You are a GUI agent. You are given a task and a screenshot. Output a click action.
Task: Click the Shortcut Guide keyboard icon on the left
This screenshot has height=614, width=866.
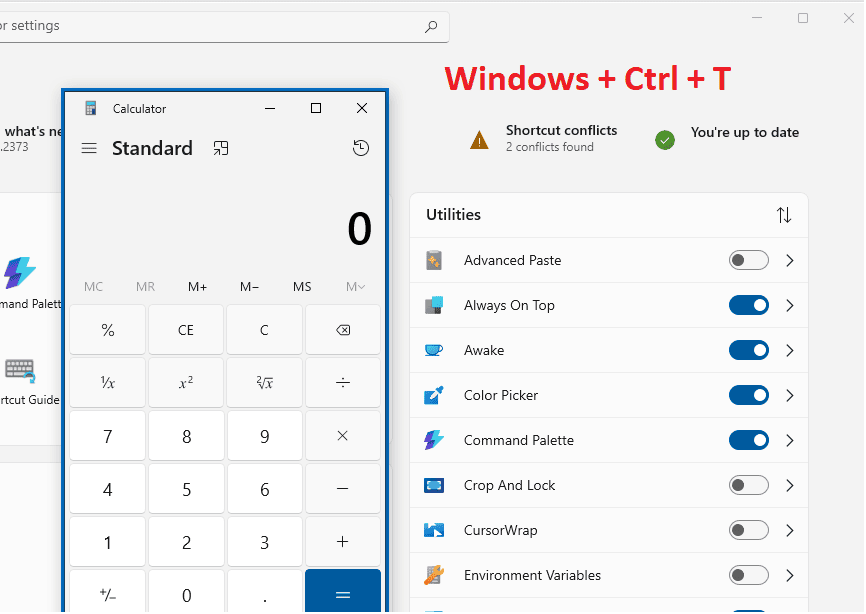pyautogui.click(x=20, y=370)
